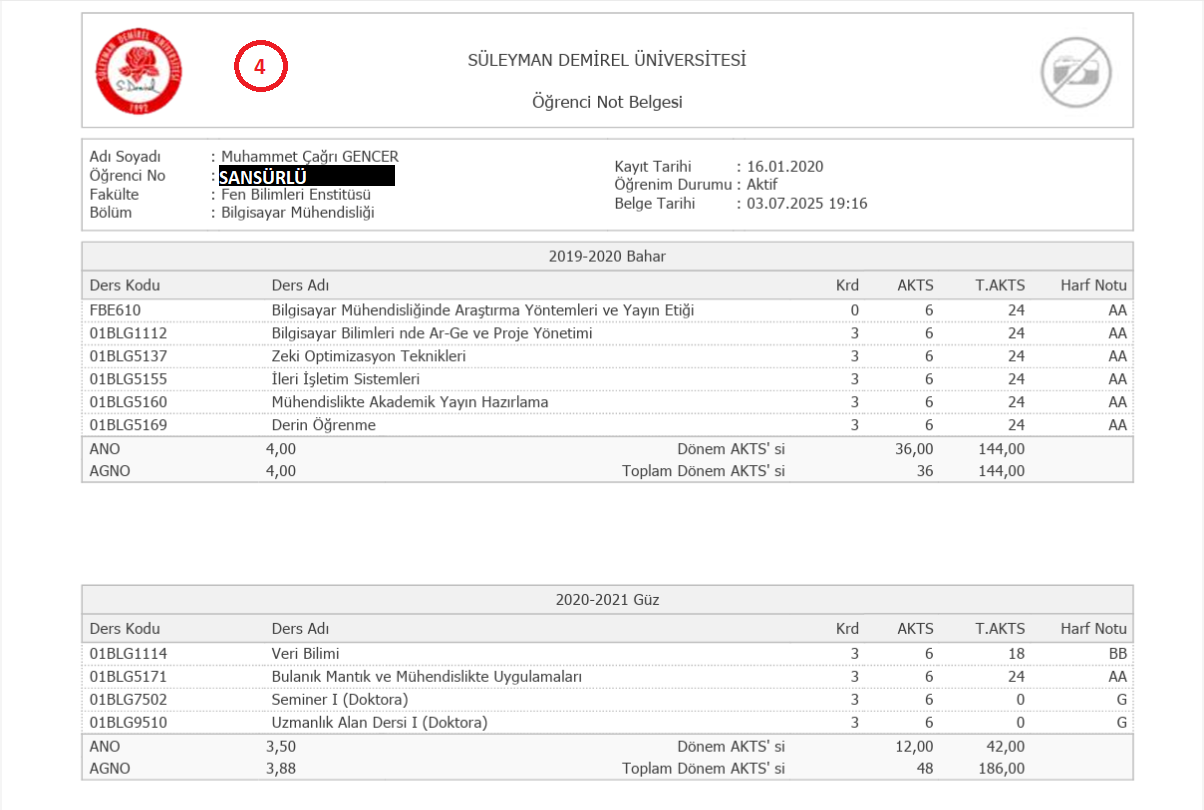Screen dimensions: 1204x810
Task: Click the Süleyman Demirel University rose logo
Action: [139, 70]
